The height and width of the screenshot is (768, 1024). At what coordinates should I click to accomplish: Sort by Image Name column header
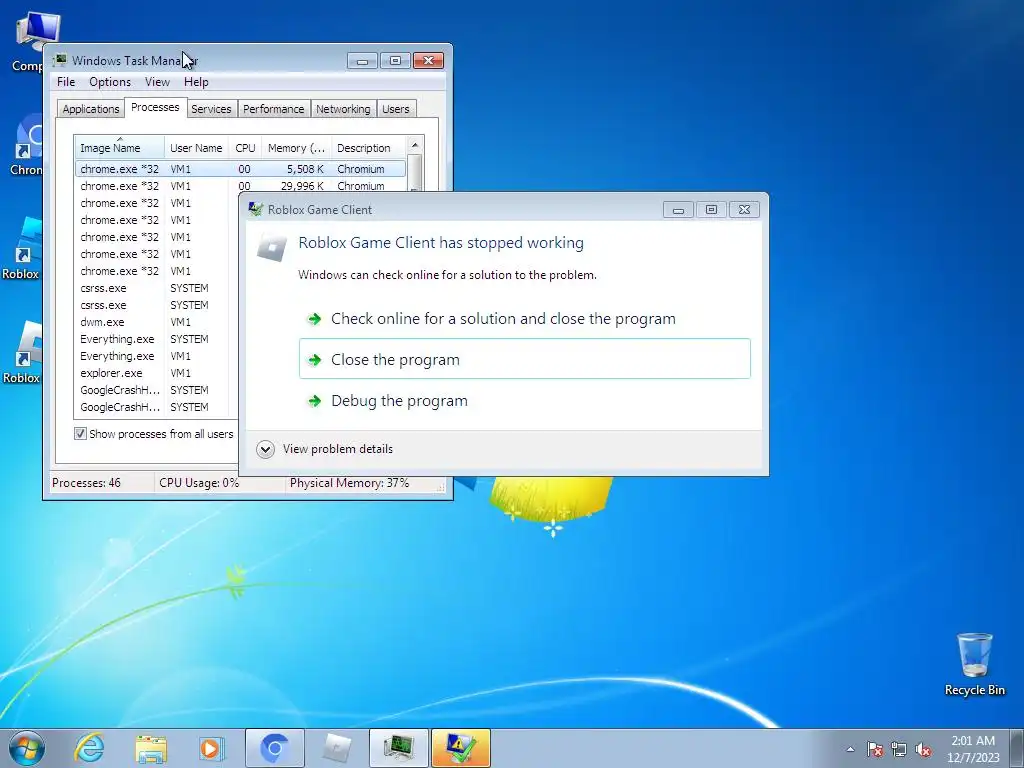coord(120,148)
